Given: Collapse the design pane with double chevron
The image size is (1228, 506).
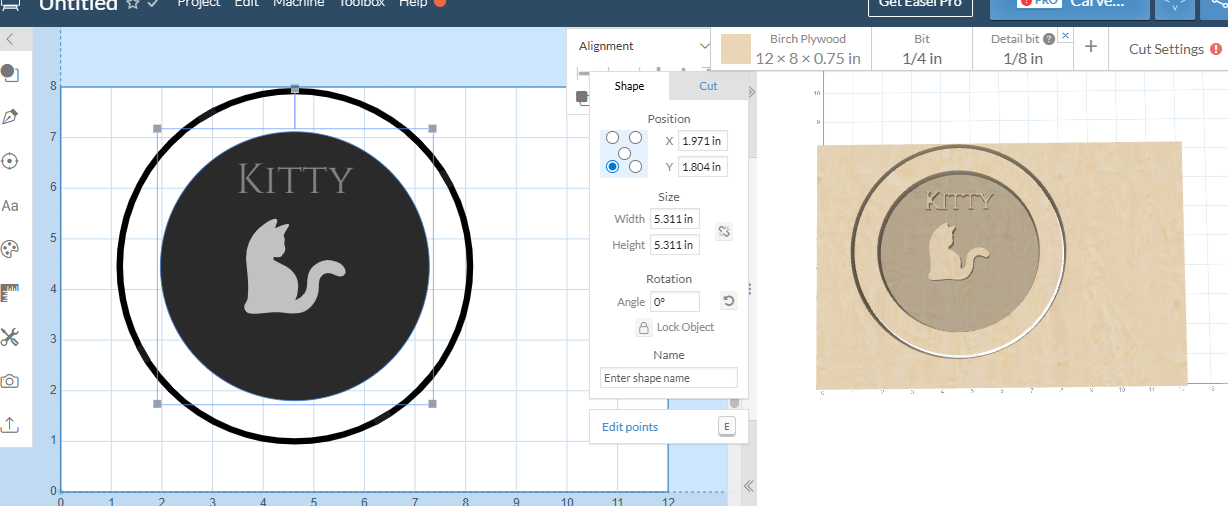Looking at the screenshot, I should pos(748,486).
